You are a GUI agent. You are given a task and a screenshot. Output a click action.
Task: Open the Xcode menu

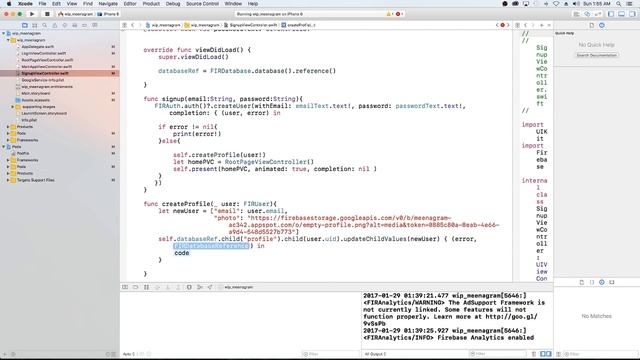25,4
